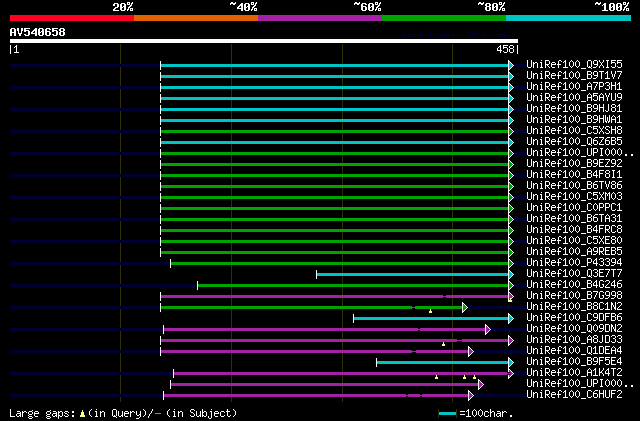Select the UniRef100_A1K4T2 label

[x=574, y=373]
